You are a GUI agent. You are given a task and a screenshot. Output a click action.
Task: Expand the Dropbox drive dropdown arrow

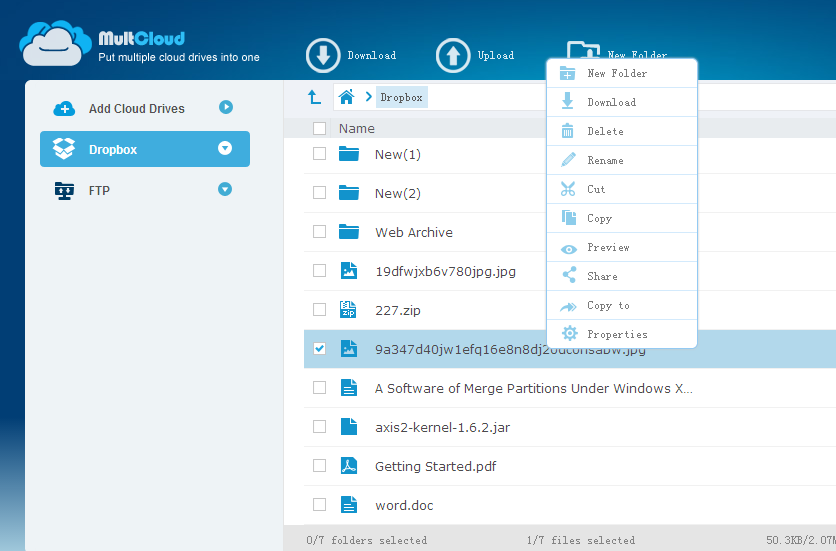point(225,148)
